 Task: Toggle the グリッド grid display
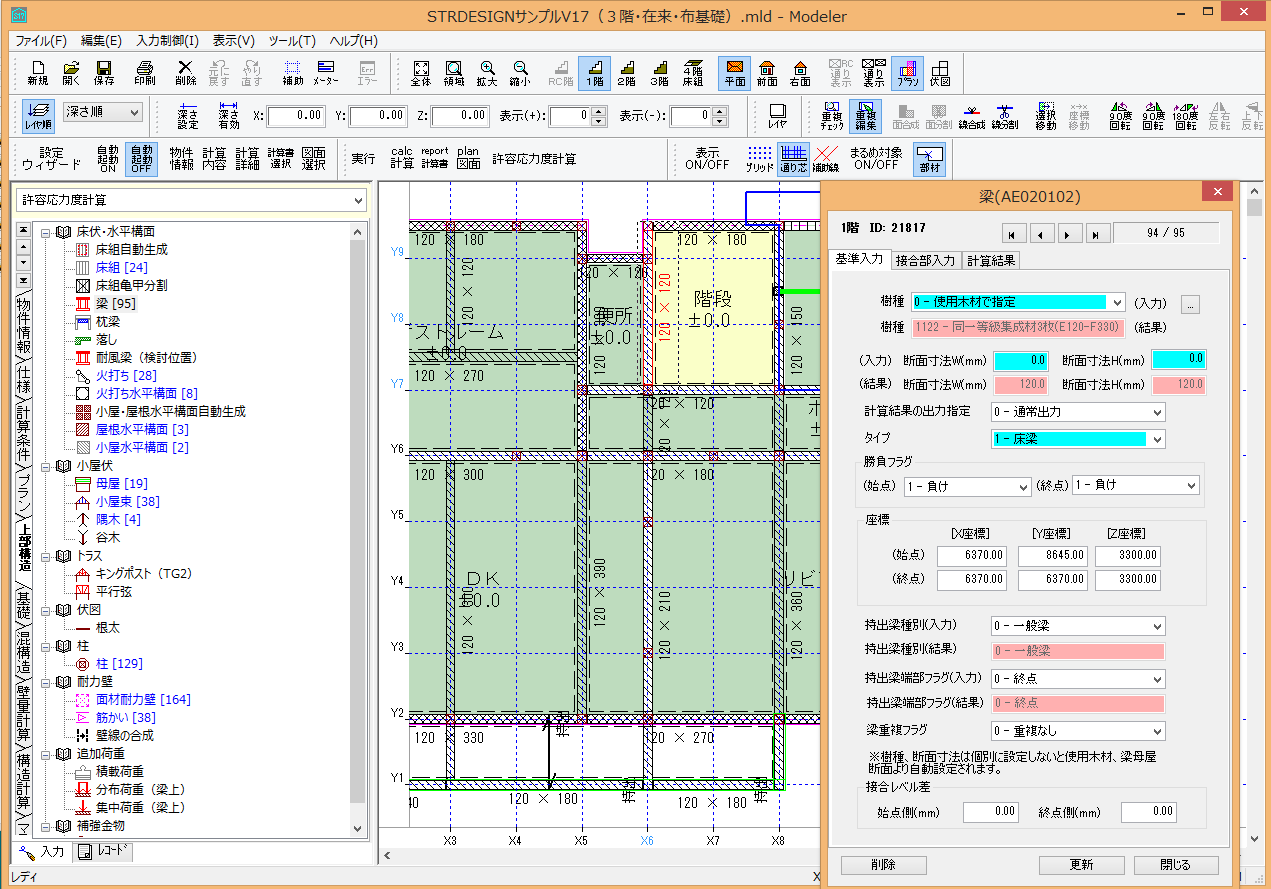pos(760,158)
